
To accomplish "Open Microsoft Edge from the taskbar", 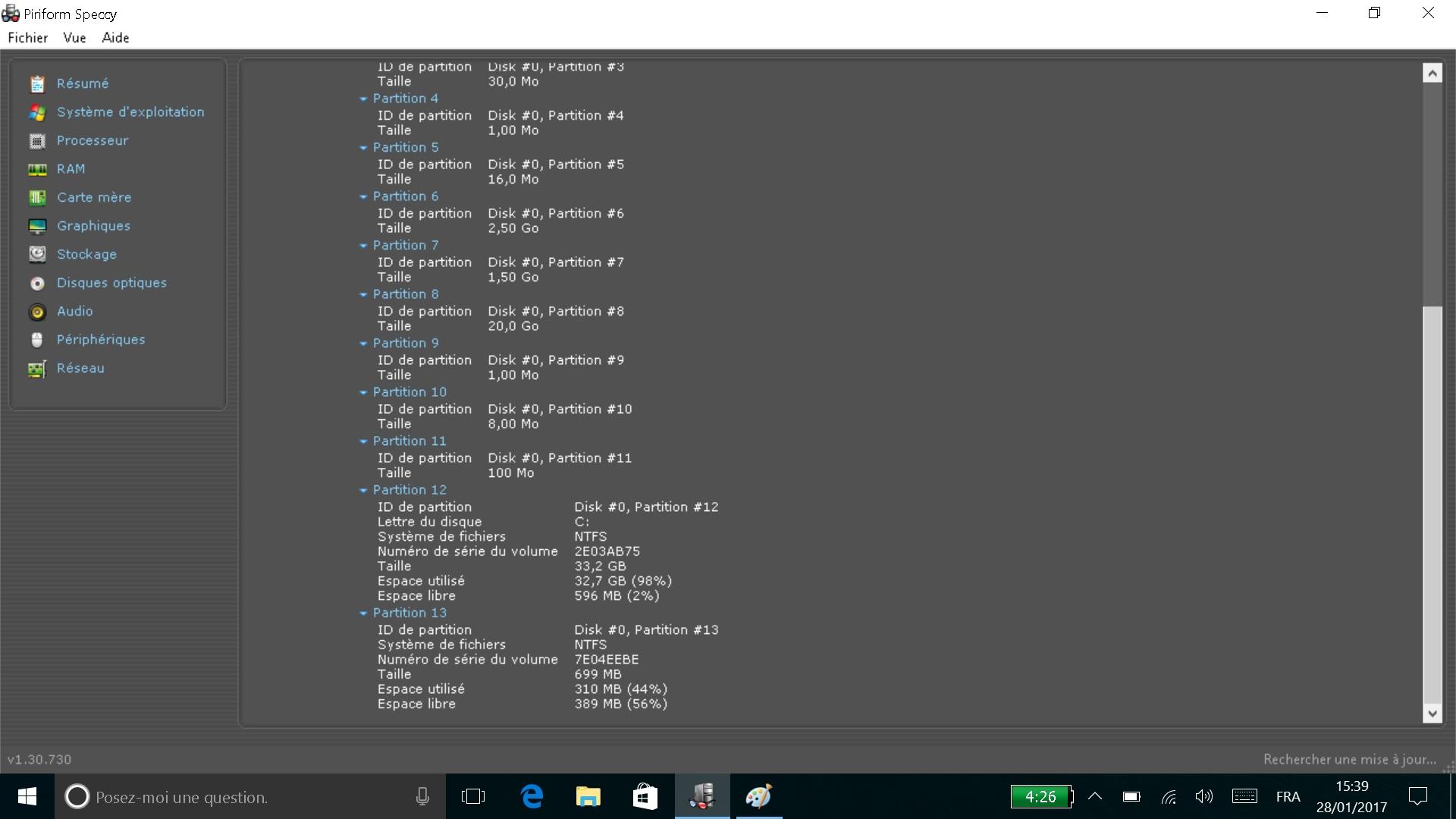I will coord(532,796).
